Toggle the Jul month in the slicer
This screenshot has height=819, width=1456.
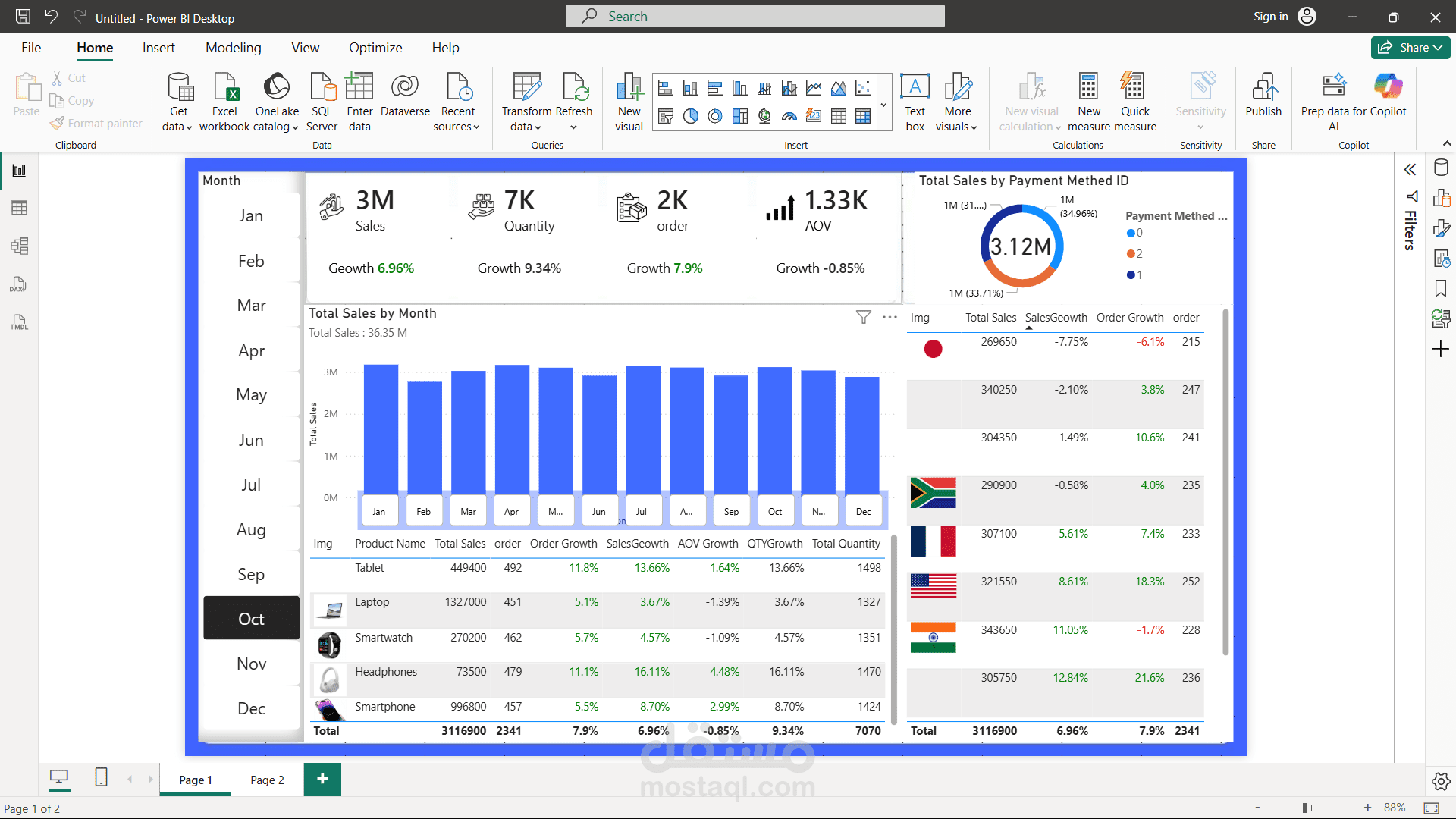coord(251,485)
